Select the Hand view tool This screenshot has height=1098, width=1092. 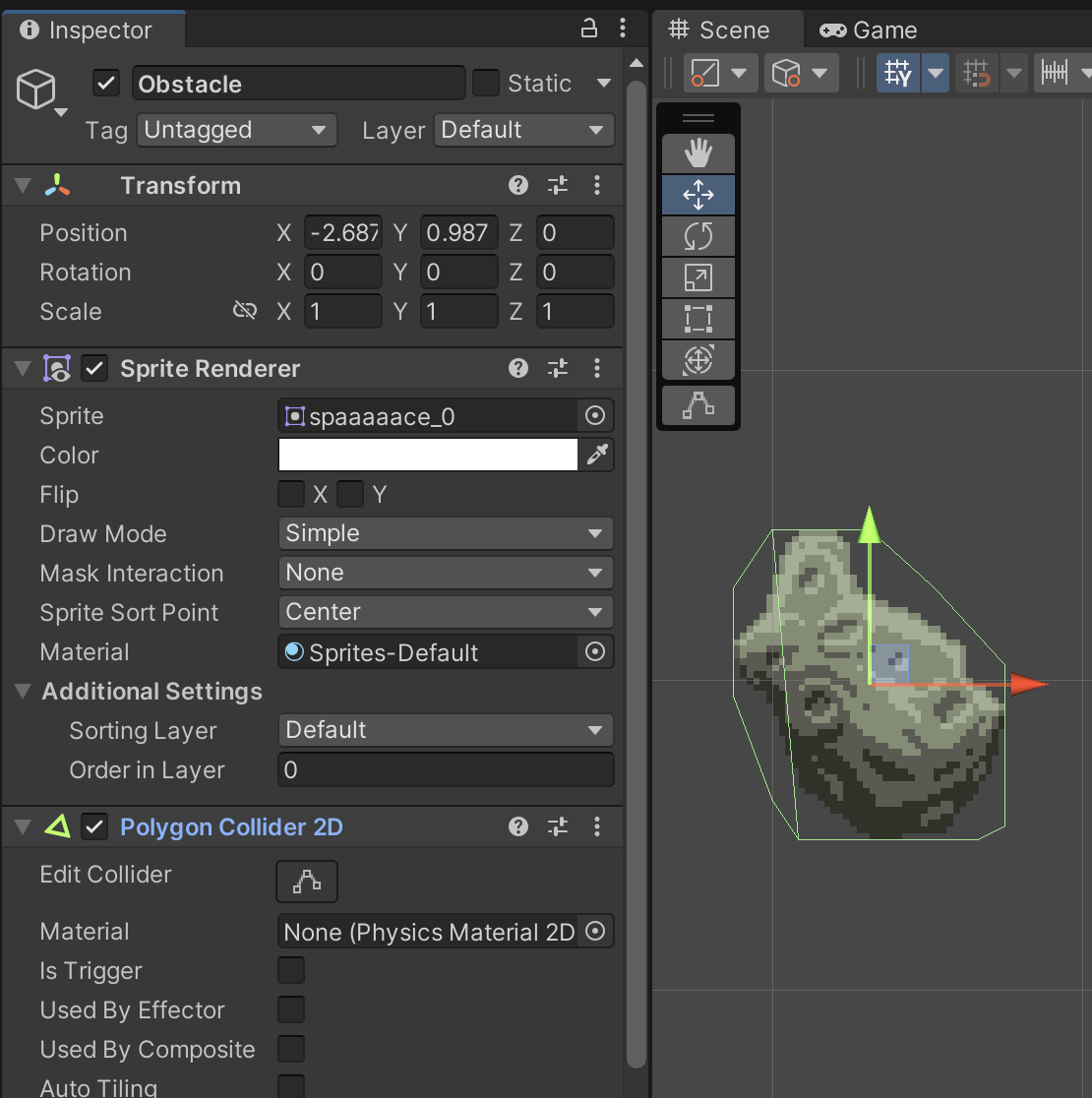698,153
